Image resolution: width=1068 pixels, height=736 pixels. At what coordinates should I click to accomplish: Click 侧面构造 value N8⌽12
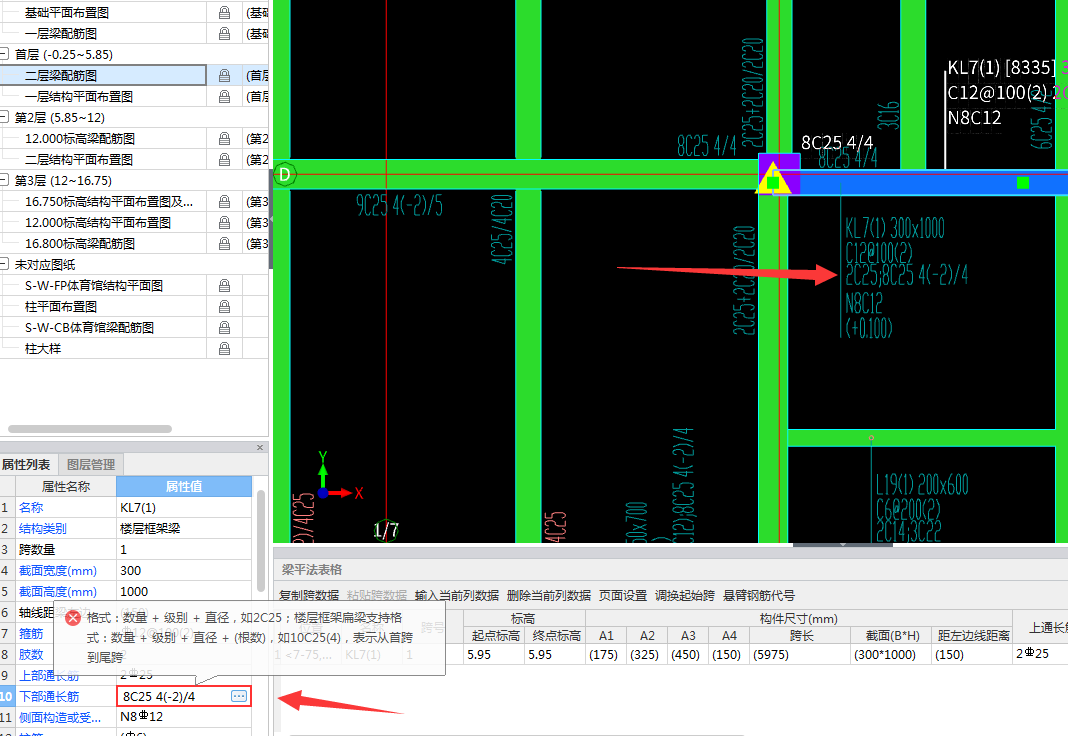(x=184, y=716)
